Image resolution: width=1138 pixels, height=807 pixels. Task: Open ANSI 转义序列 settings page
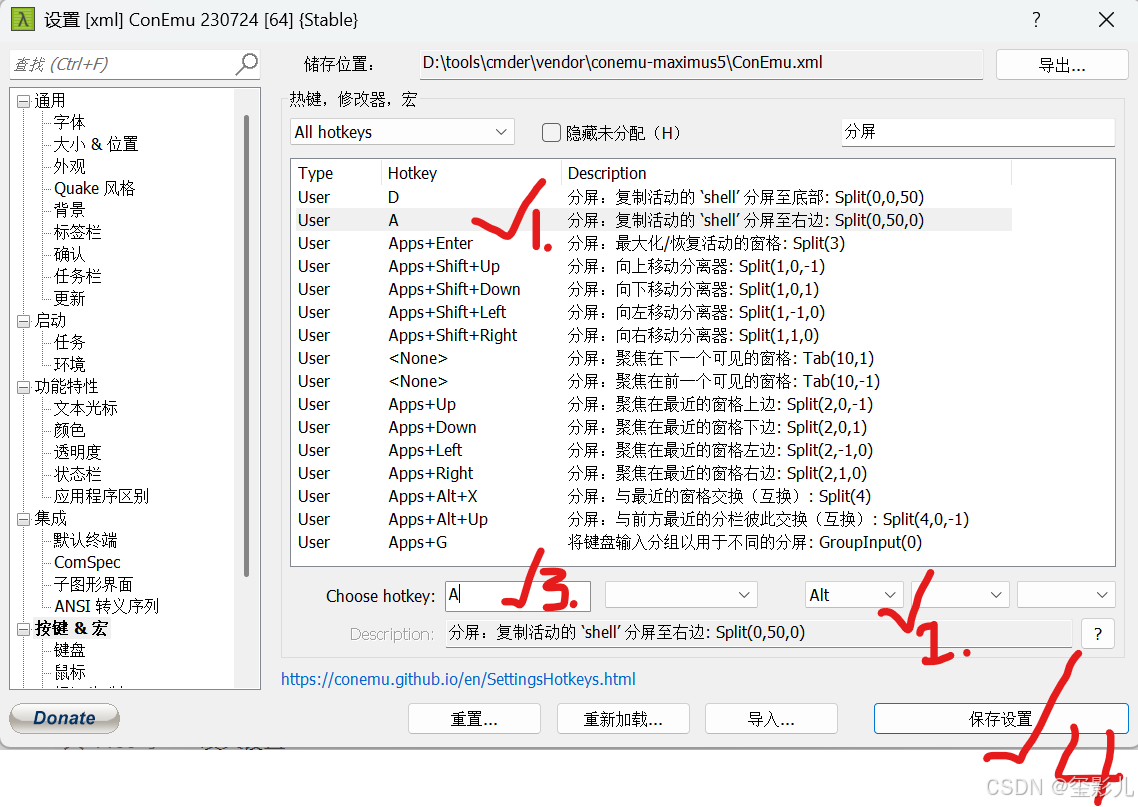106,606
